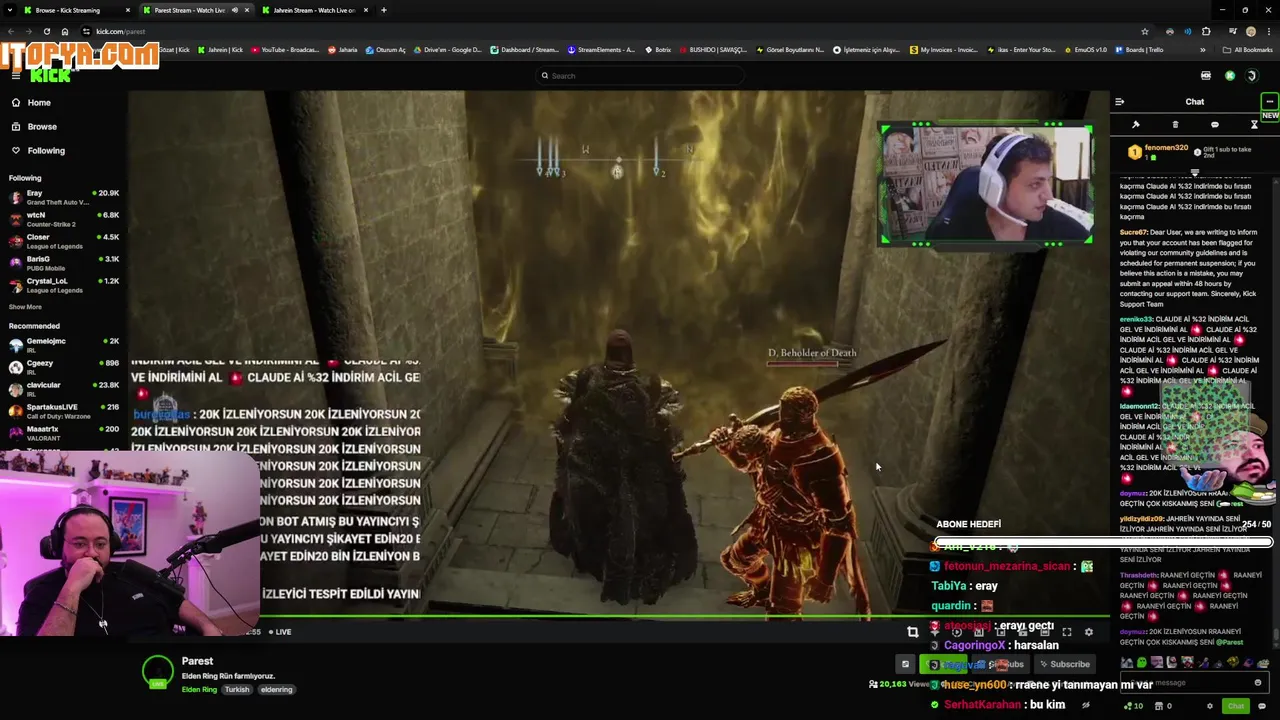Bookmark this page with the star icon
The width and height of the screenshot is (1280, 720).
pos(1145,31)
